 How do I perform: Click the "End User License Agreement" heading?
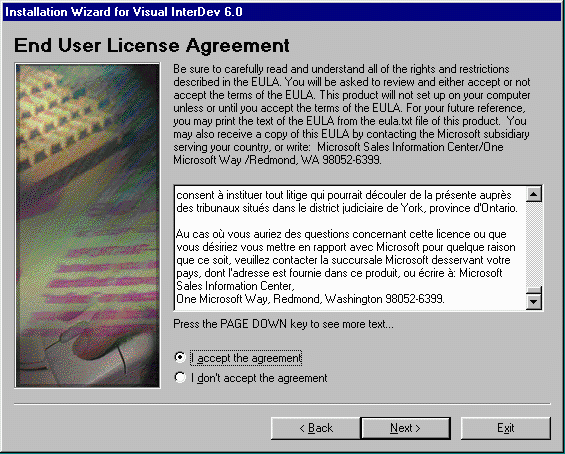[x=152, y=46]
